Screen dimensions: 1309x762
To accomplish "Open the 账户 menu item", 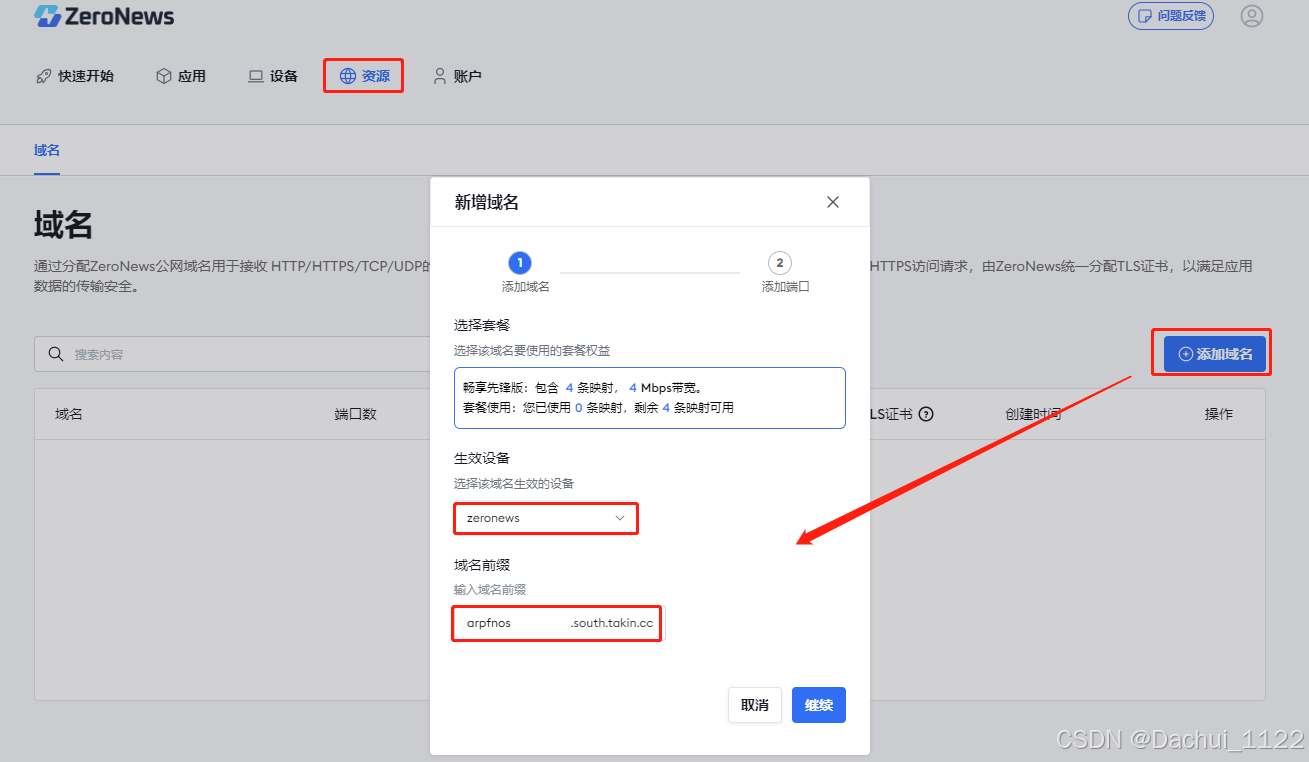I will [x=457, y=76].
